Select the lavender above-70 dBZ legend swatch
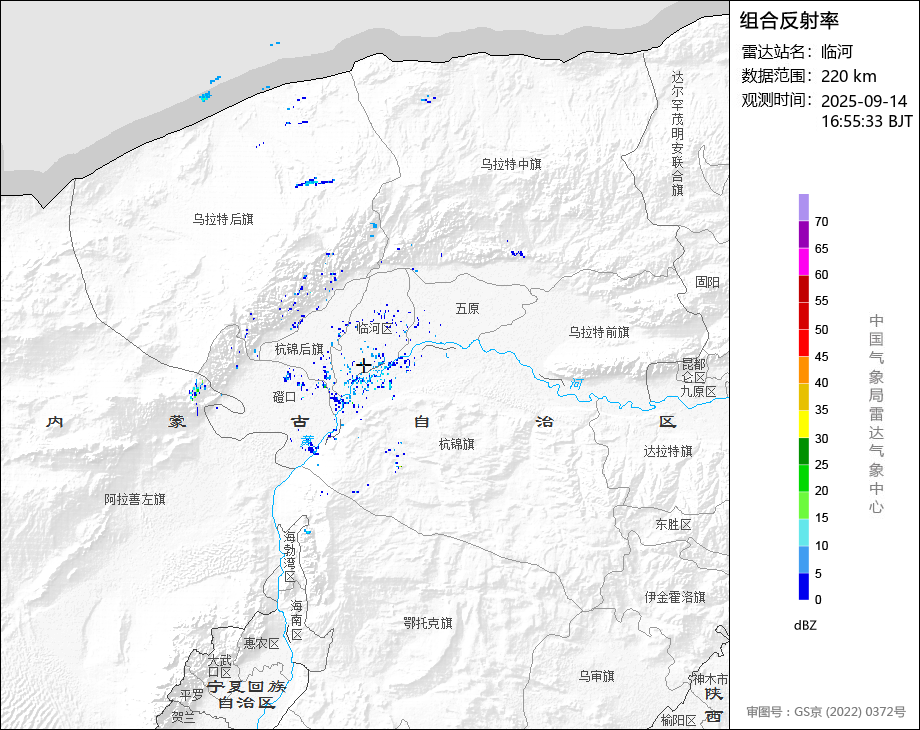This screenshot has height=730, width=920. coord(804,208)
